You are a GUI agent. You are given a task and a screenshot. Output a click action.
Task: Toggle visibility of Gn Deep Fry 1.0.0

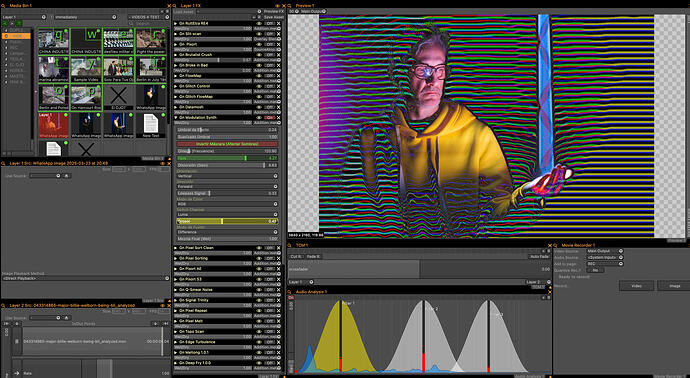259,363
